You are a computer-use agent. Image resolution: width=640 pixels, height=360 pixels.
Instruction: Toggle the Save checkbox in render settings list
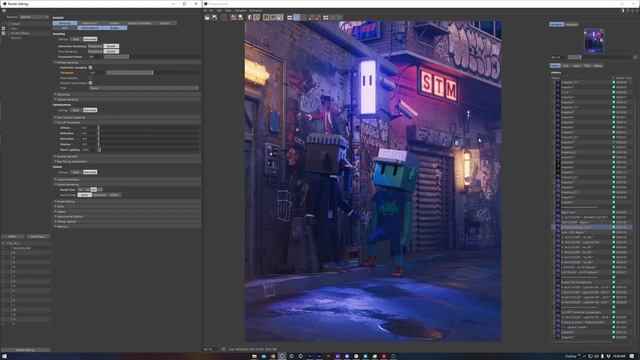4,29
